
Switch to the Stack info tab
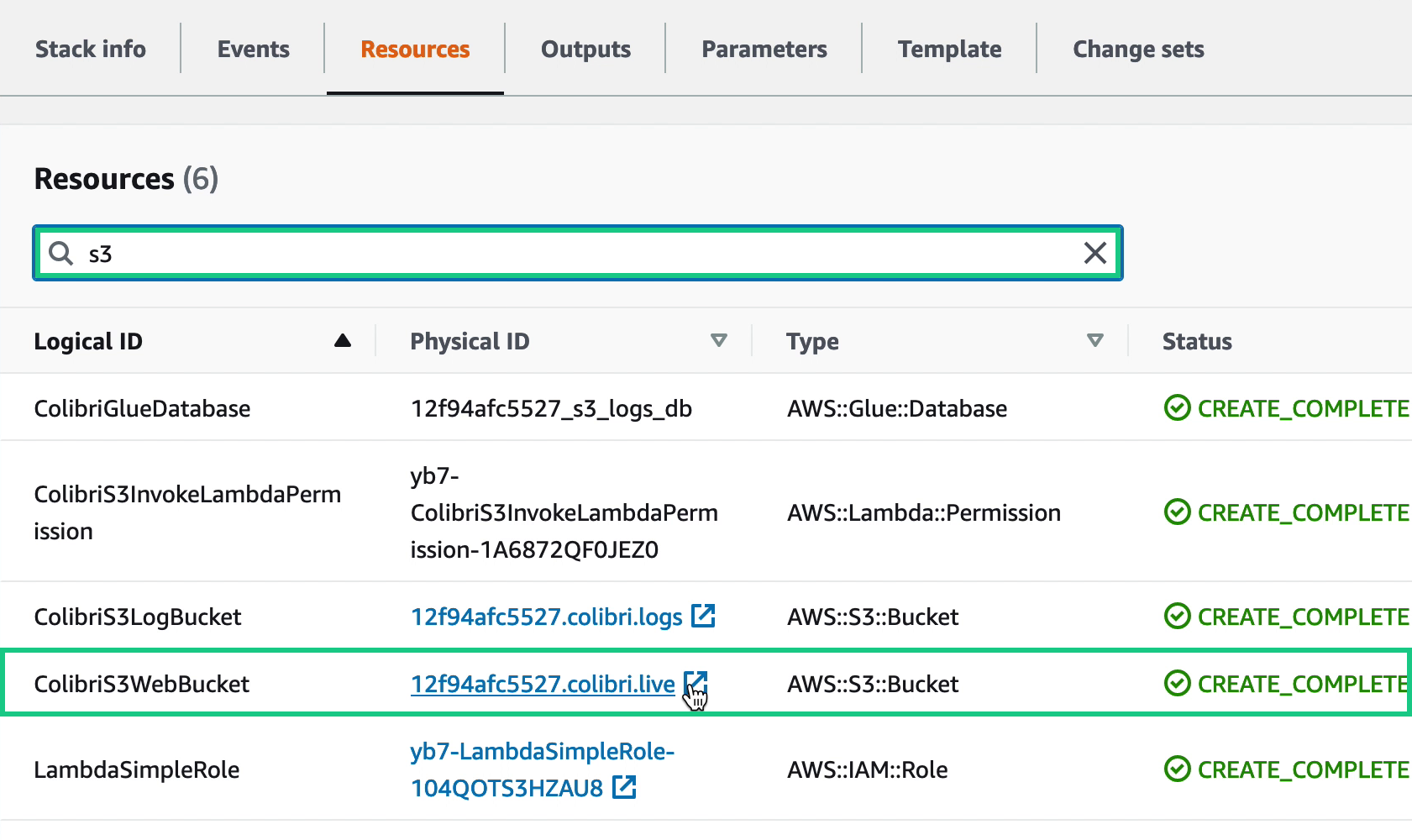(91, 50)
